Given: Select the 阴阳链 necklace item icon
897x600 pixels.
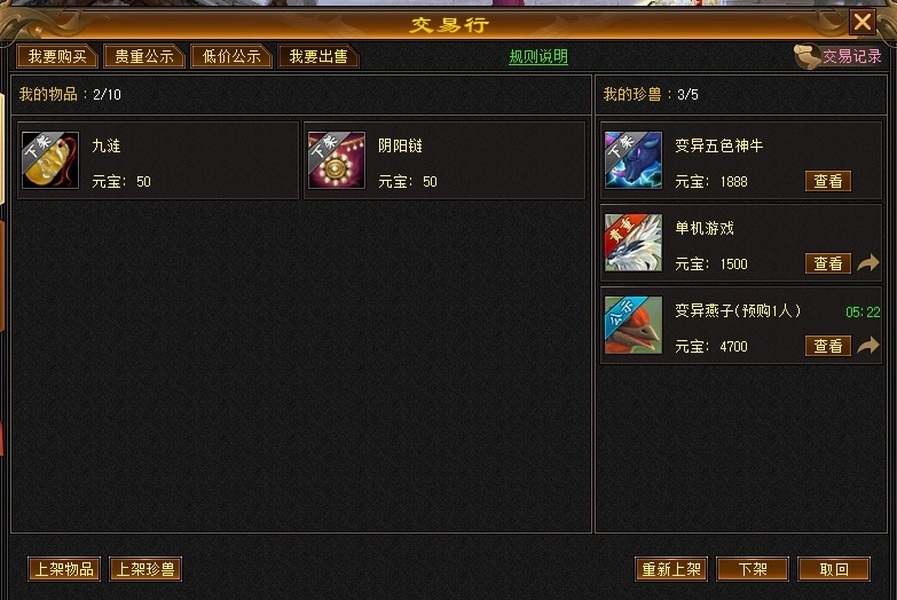Looking at the screenshot, I should click(x=336, y=160).
